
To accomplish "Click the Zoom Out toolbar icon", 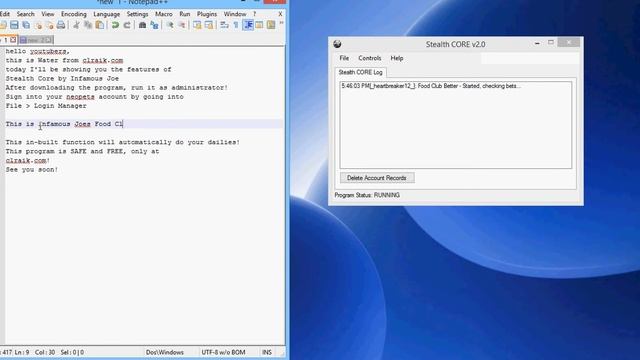I will tap(182, 25).
